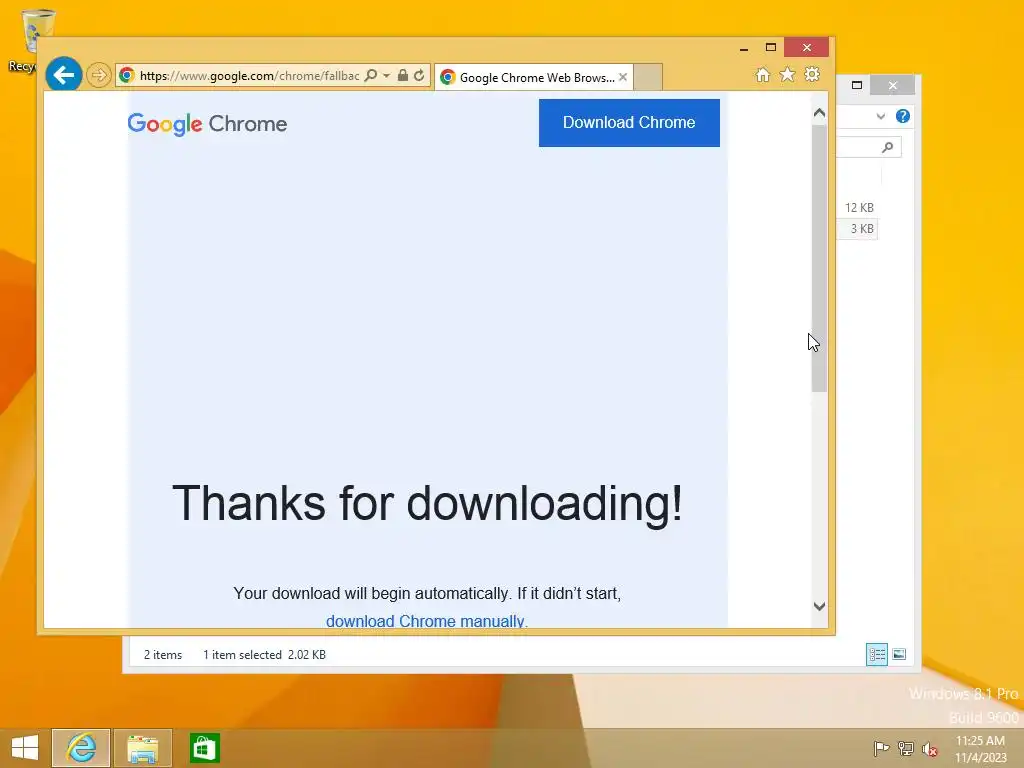Expand the ribbon chevron in File Explorer
Screen dimensions: 1024x768
point(880,116)
